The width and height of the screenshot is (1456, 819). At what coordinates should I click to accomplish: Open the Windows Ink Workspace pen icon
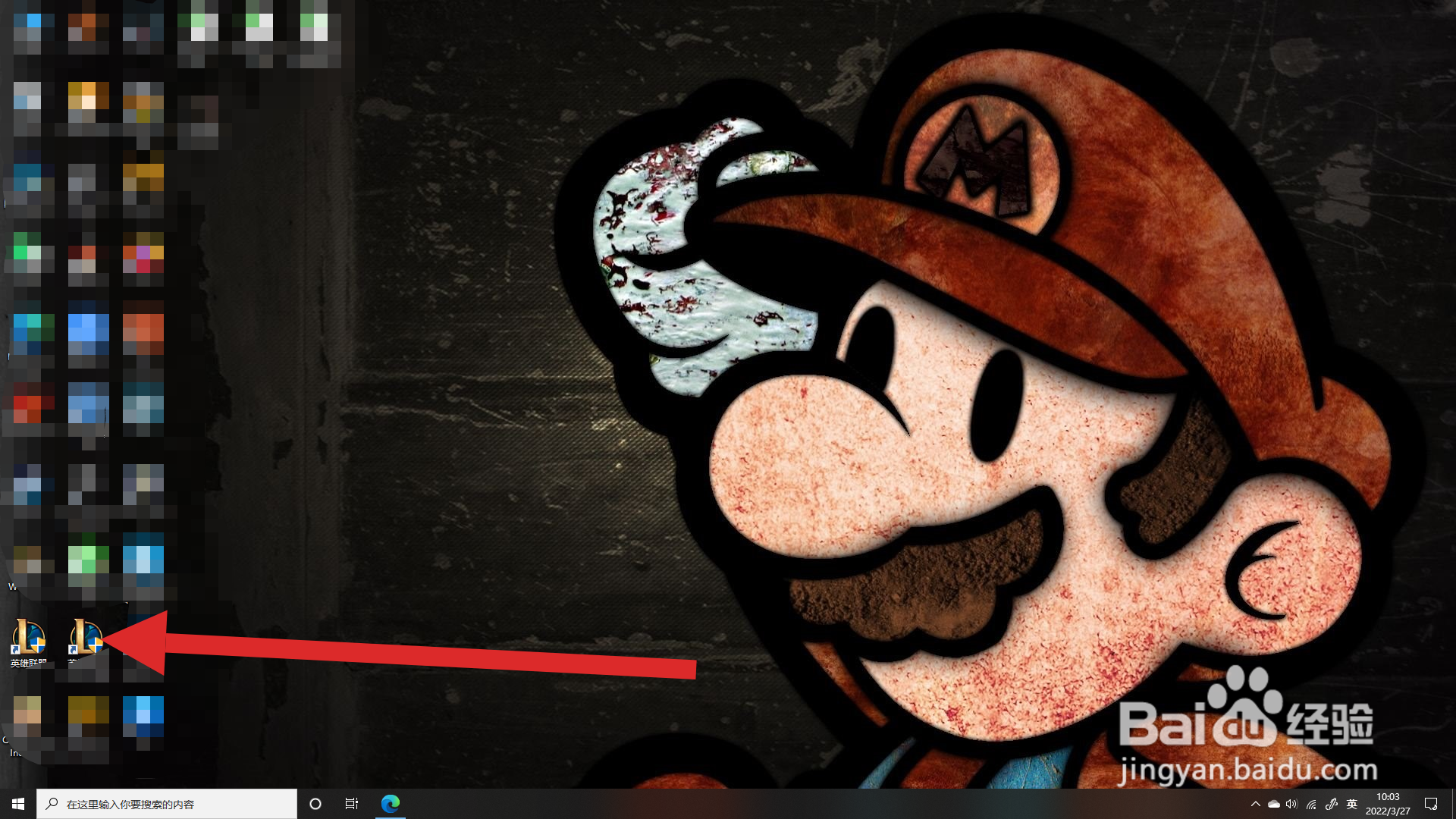pos(1331,804)
